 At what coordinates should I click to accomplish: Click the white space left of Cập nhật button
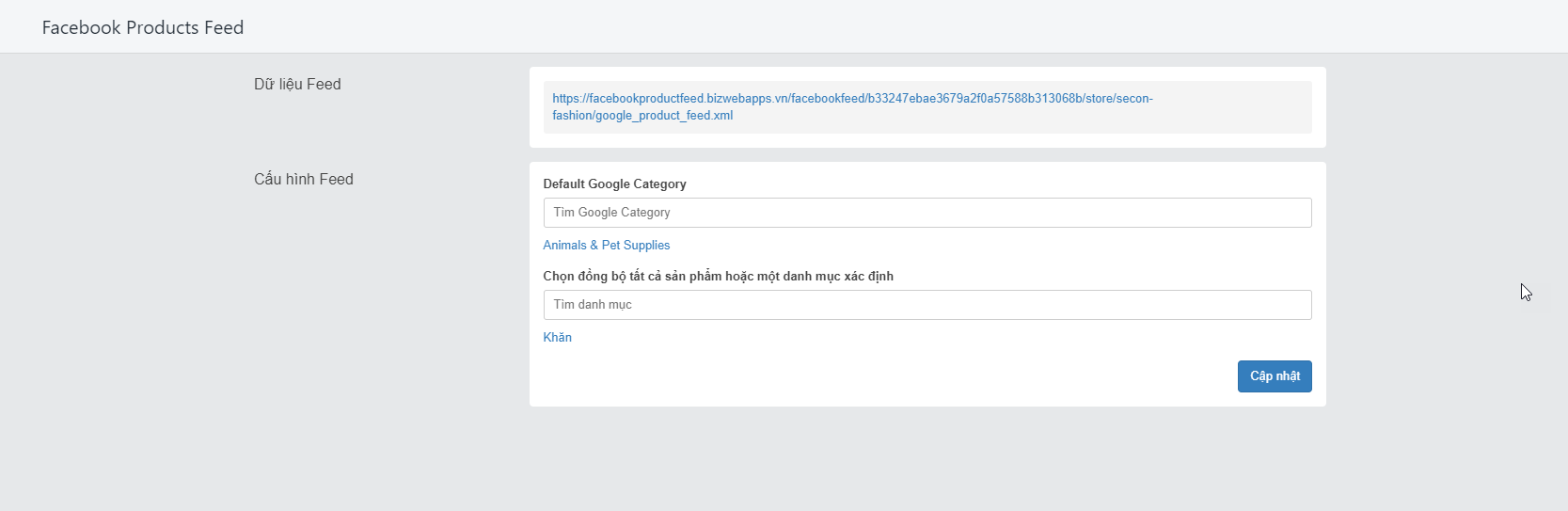click(884, 376)
